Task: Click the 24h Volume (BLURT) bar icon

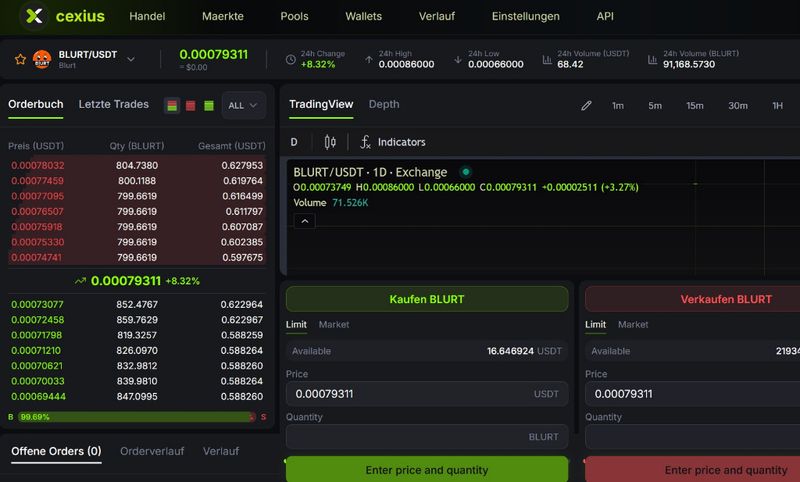Action: (x=653, y=60)
